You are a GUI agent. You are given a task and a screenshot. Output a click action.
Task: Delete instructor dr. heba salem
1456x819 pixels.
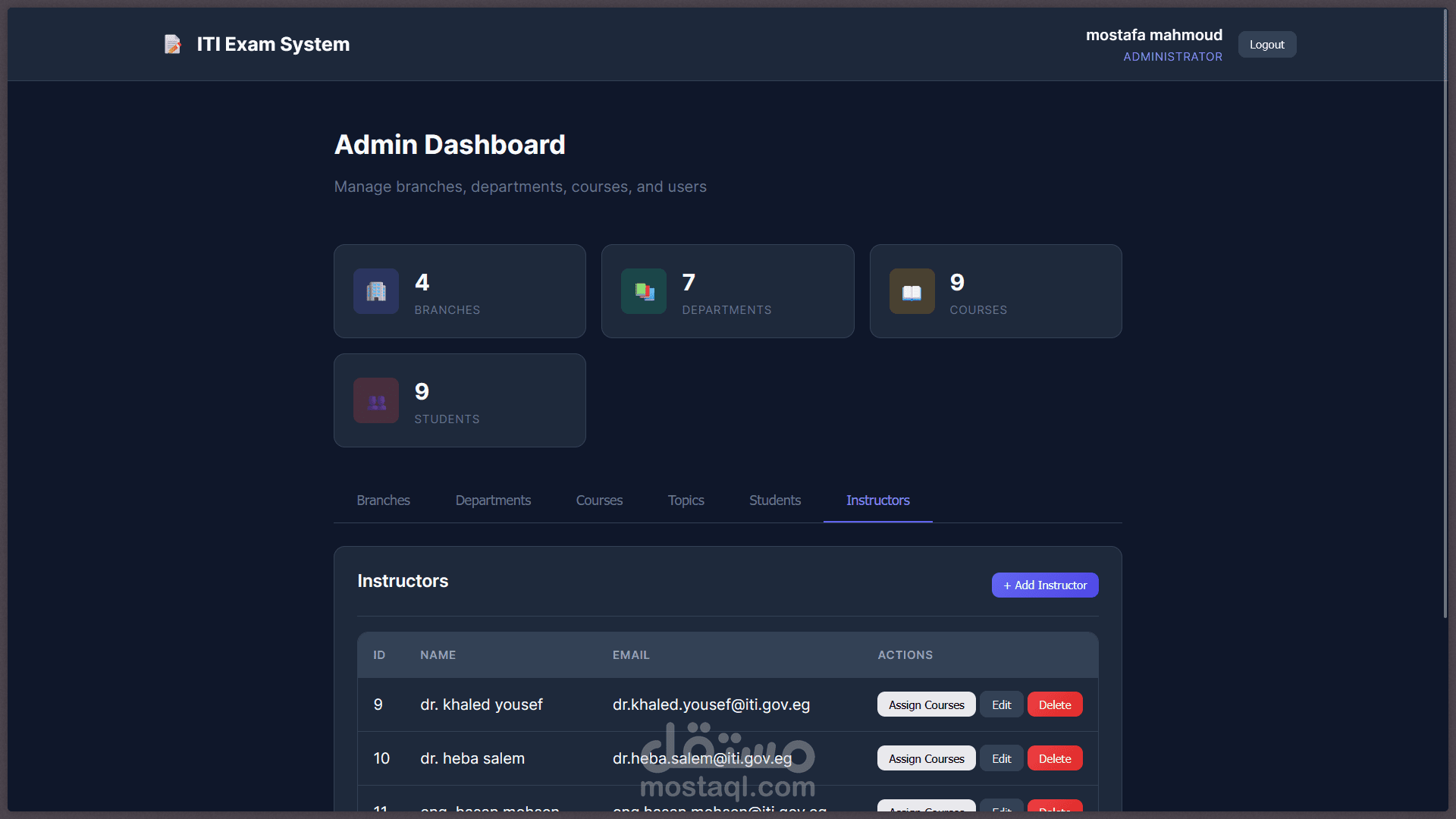click(x=1054, y=758)
